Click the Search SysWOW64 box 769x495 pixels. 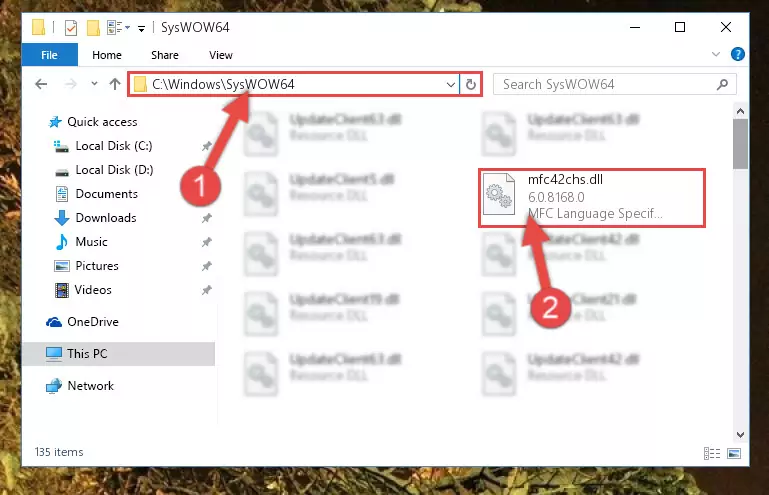(614, 84)
